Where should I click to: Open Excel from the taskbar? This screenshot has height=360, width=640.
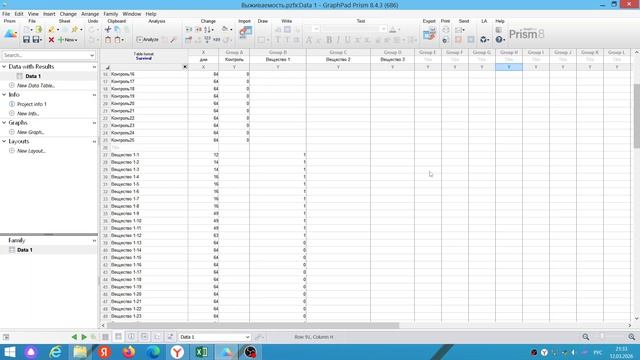pyautogui.click(x=202, y=352)
